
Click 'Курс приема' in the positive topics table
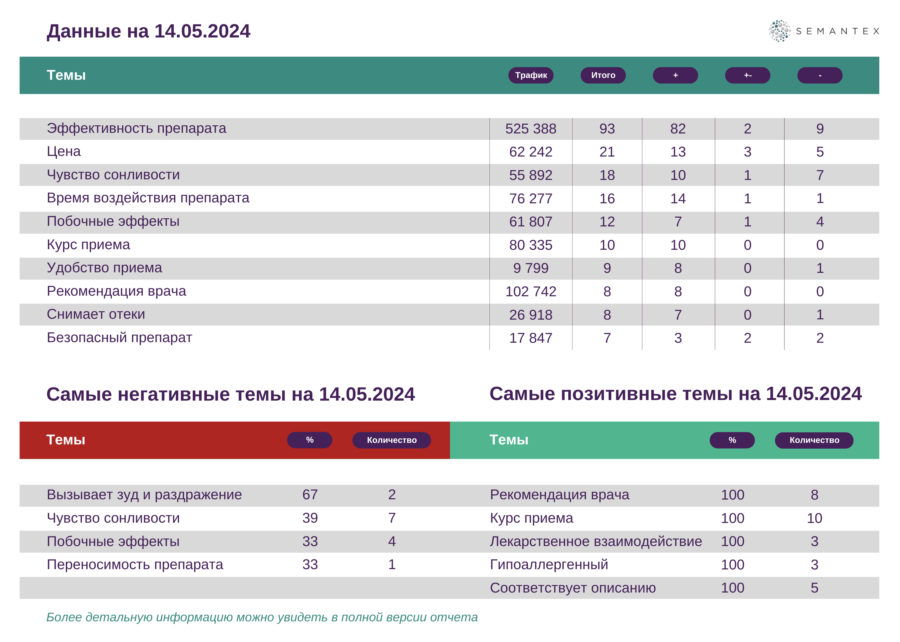pos(532,518)
